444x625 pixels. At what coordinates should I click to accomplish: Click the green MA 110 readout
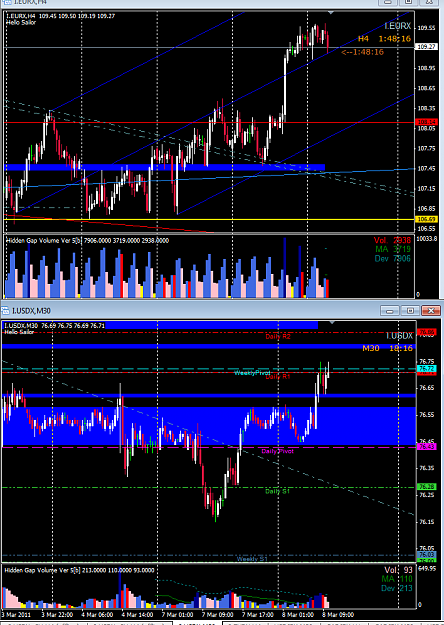click(397, 579)
